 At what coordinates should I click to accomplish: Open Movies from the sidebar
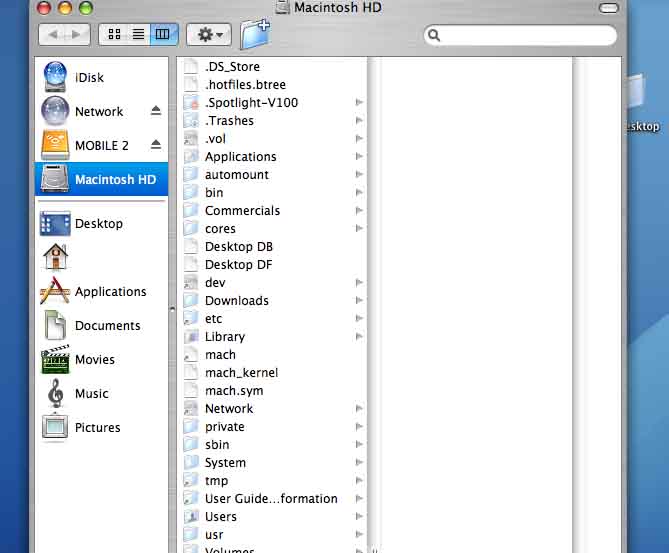pyautogui.click(x=102, y=360)
